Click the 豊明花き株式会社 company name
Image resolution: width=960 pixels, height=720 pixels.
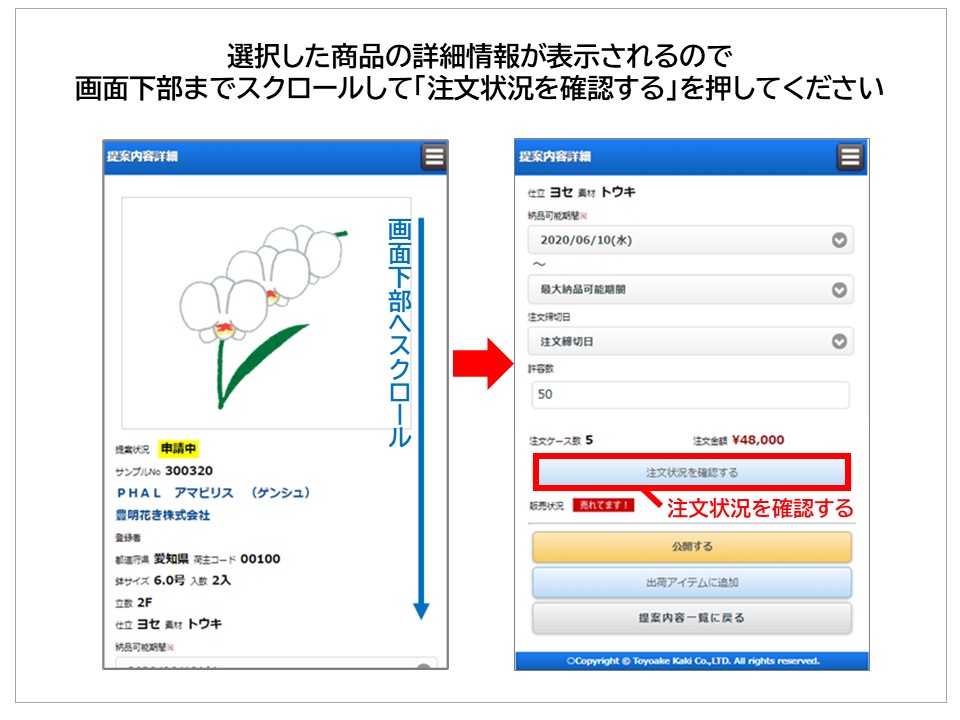click(163, 515)
